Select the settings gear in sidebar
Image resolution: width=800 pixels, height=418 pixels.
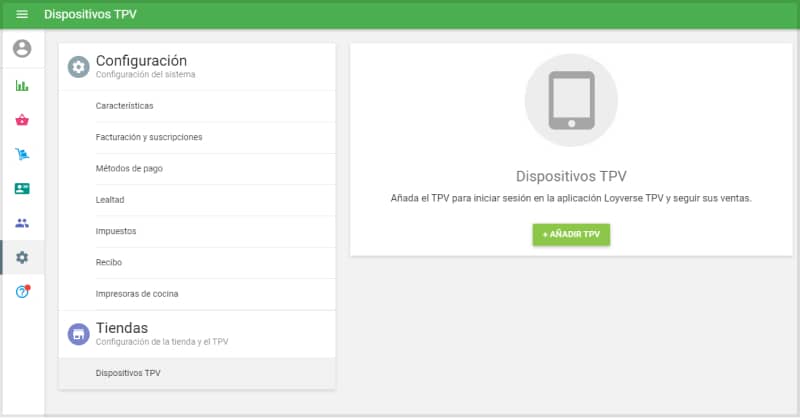(x=22, y=257)
